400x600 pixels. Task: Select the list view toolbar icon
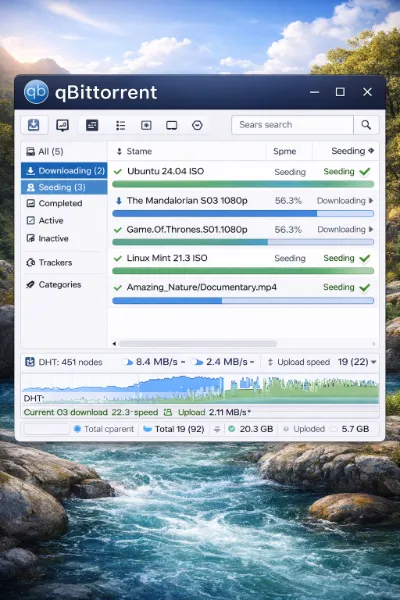(121, 125)
